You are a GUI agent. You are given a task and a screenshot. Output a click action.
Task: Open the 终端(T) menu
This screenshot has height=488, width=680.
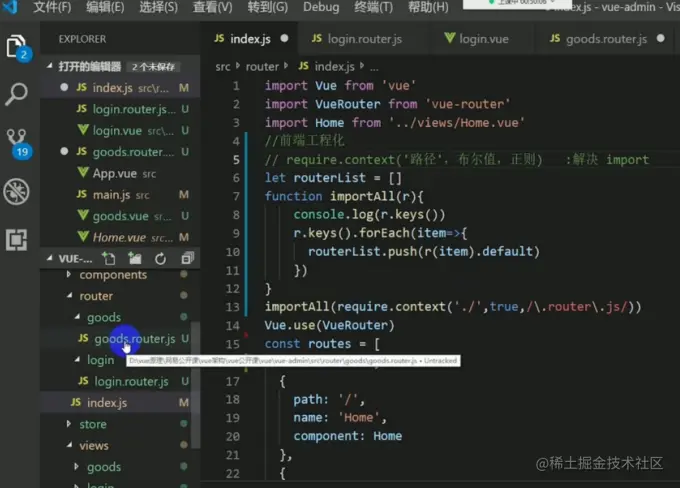coord(373,7)
